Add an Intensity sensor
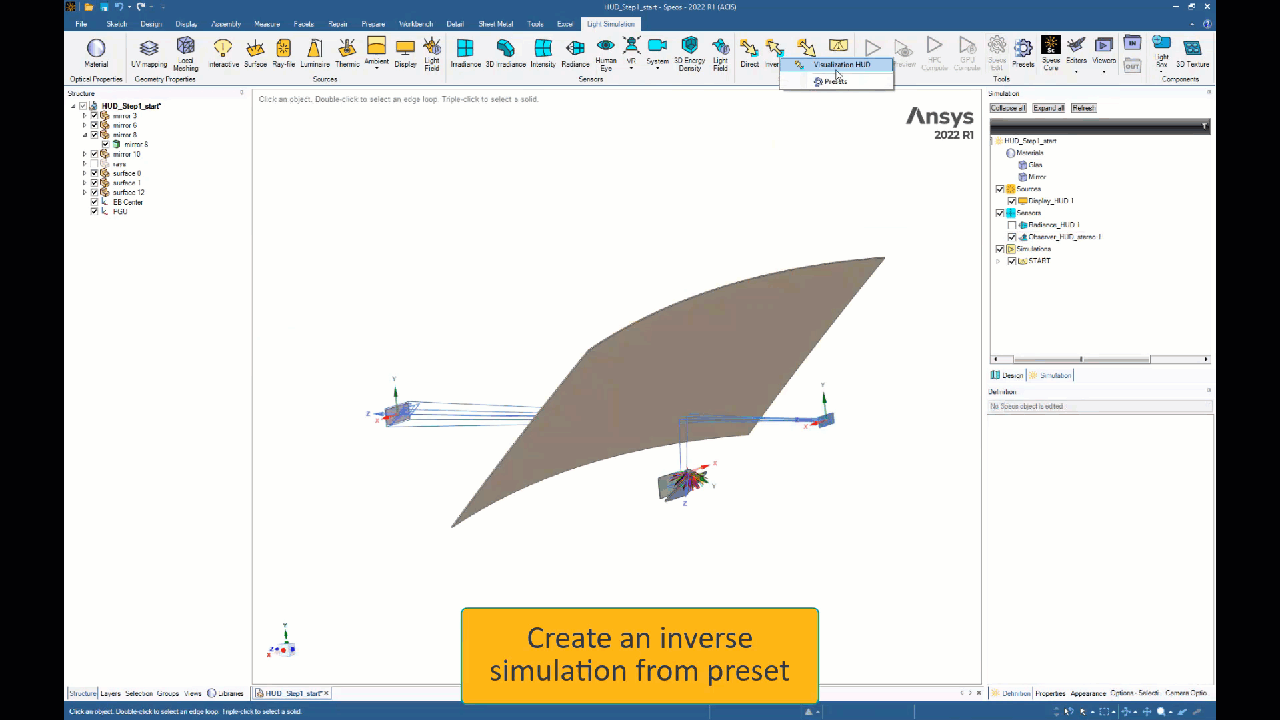The width and height of the screenshot is (1280, 720). 543,53
